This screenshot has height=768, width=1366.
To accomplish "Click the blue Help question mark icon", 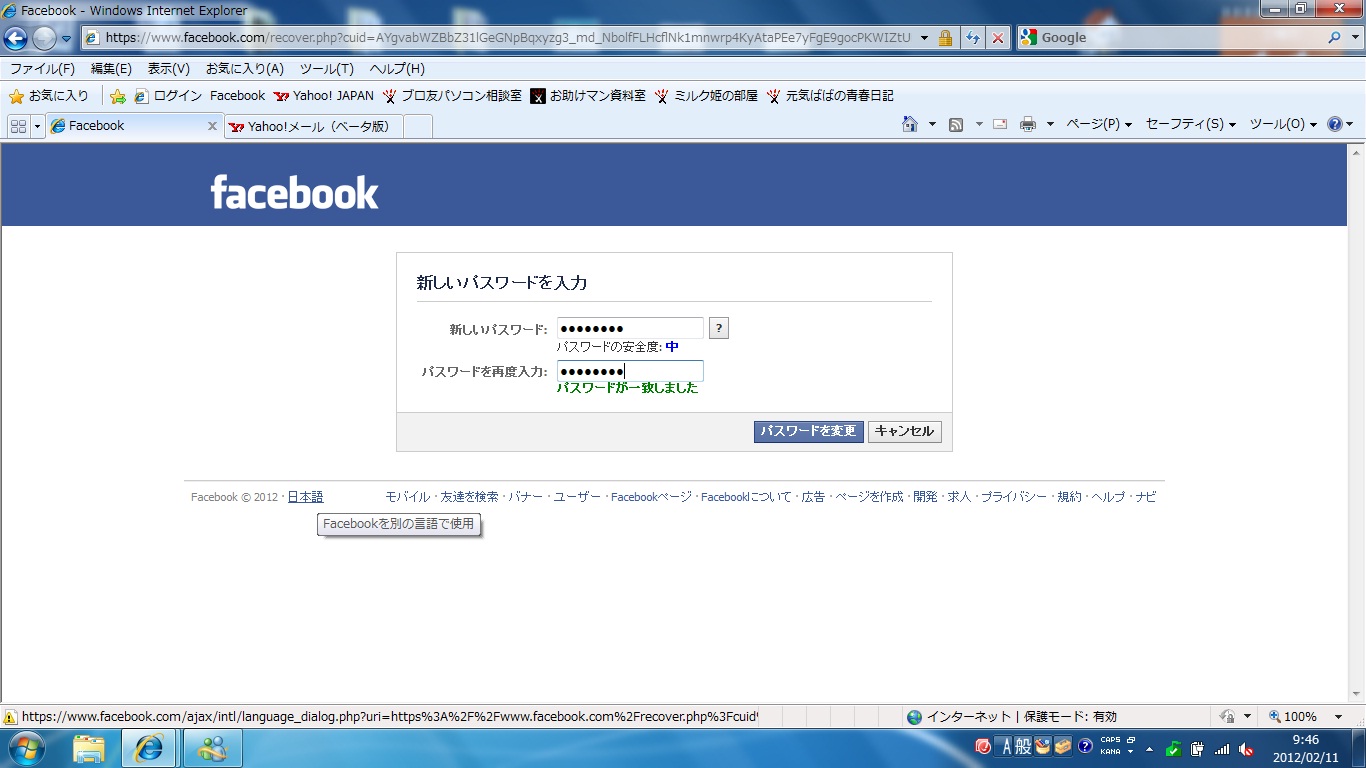I will (x=1335, y=125).
